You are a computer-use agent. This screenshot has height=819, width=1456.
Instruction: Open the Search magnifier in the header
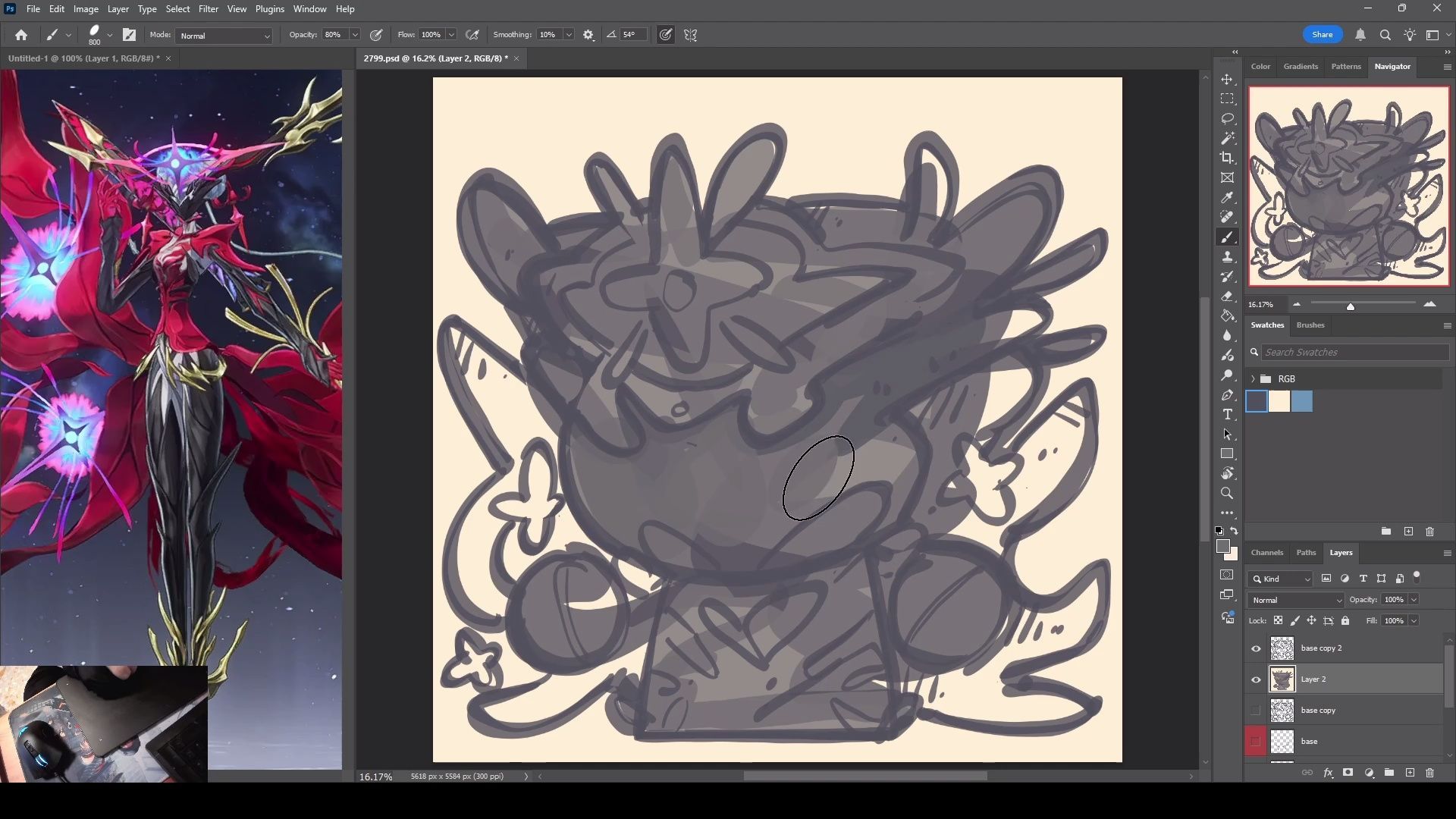coord(1385,35)
